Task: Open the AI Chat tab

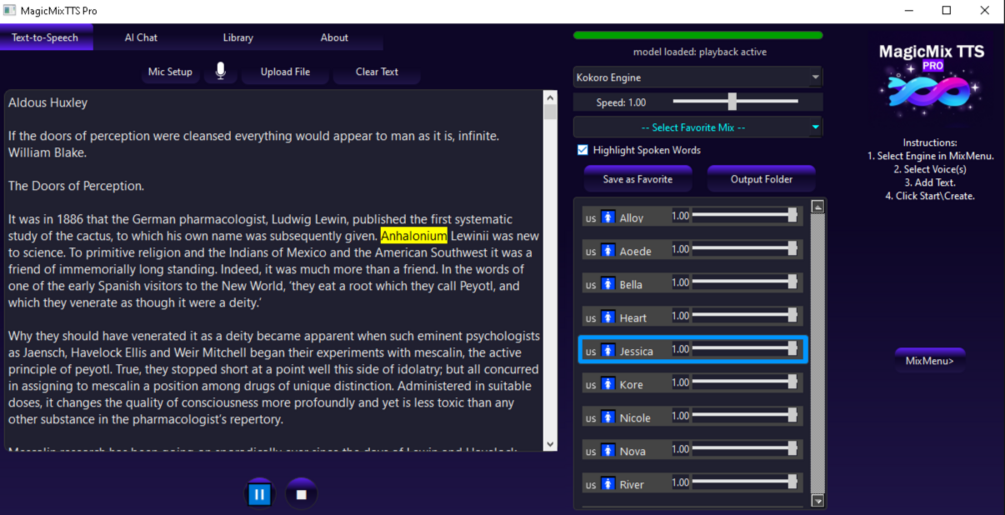Action: click(141, 37)
